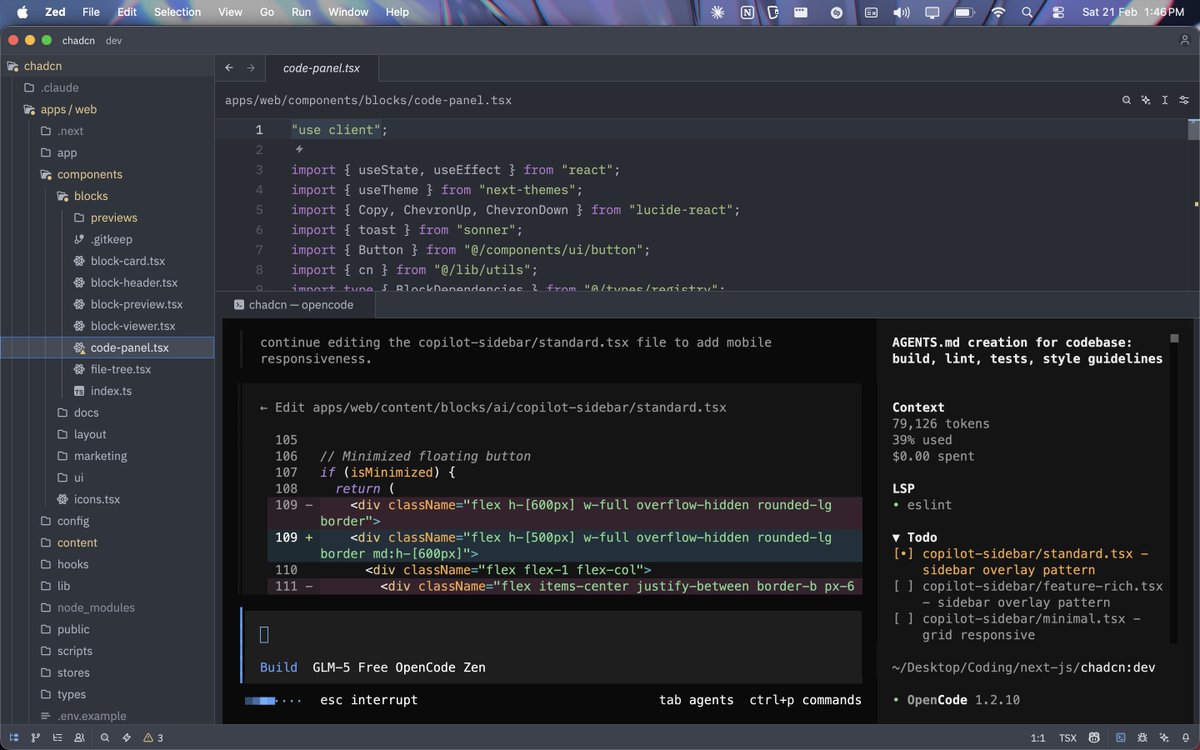Open Notion from the macOS menu bar

[x=747, y=12]
